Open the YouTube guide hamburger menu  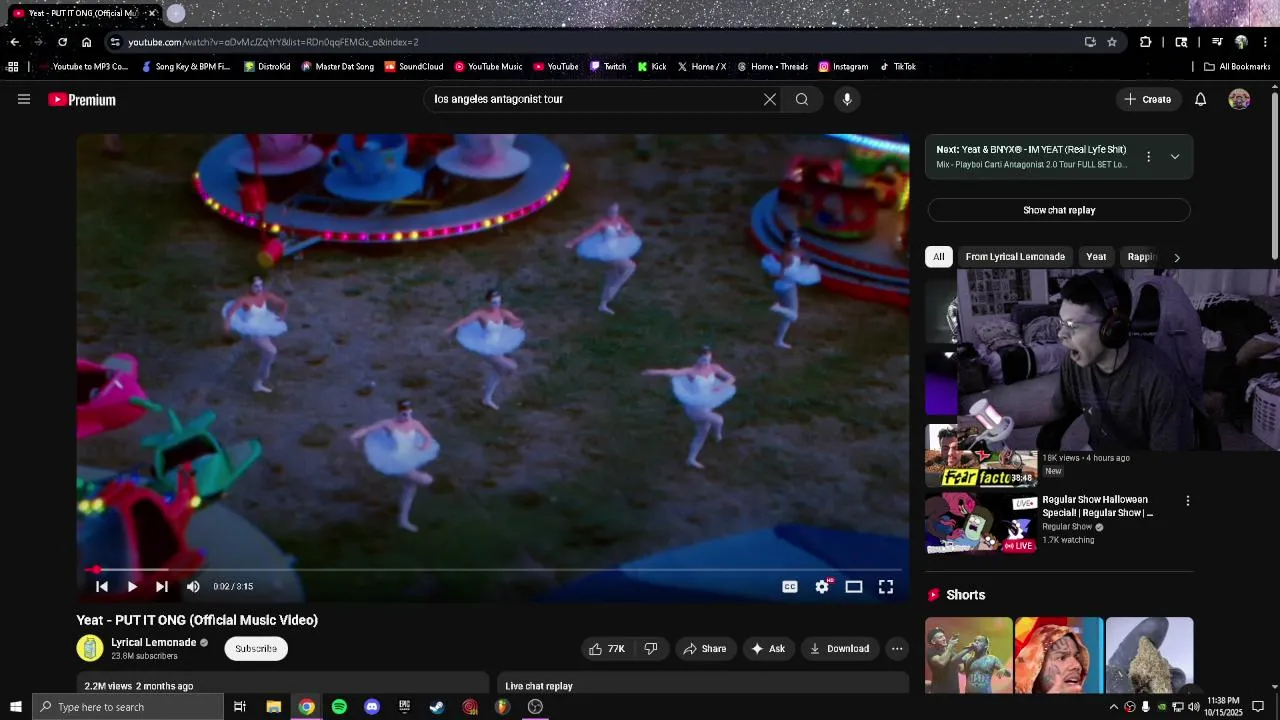24,99
